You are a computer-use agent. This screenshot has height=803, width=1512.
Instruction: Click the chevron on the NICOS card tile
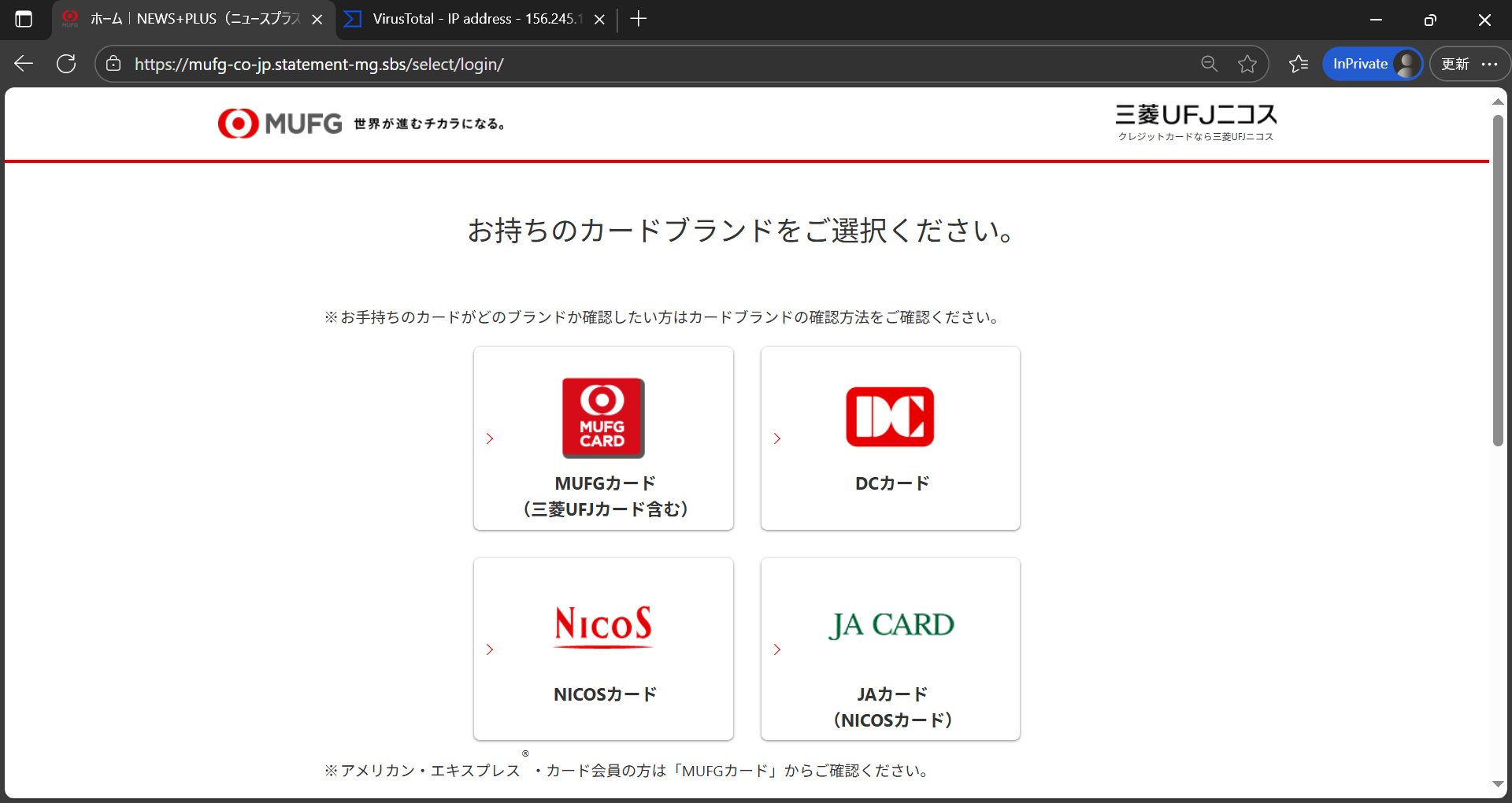pos(490,649)
